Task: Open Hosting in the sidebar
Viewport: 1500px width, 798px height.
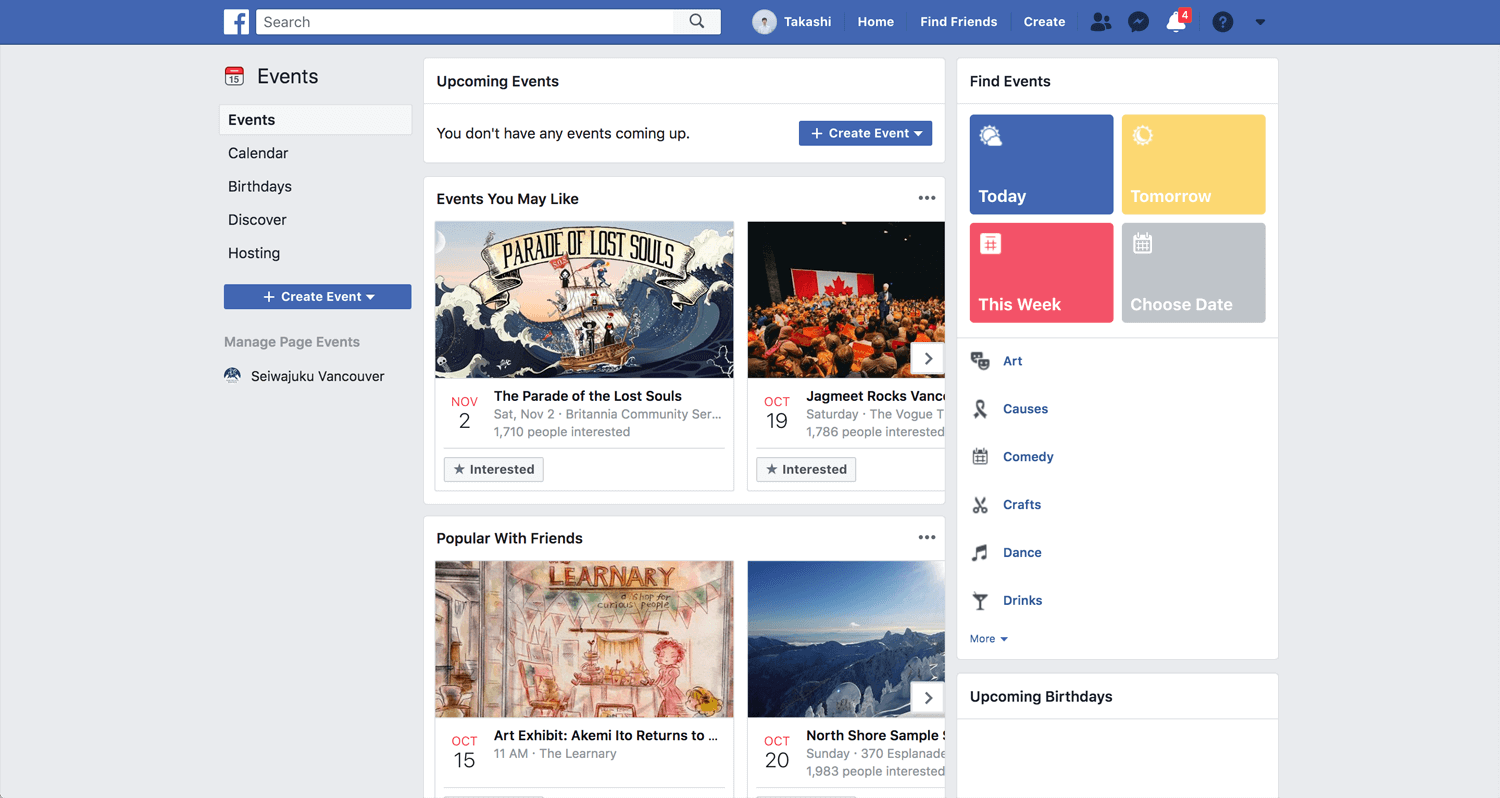Action: [x=254, y=253]
